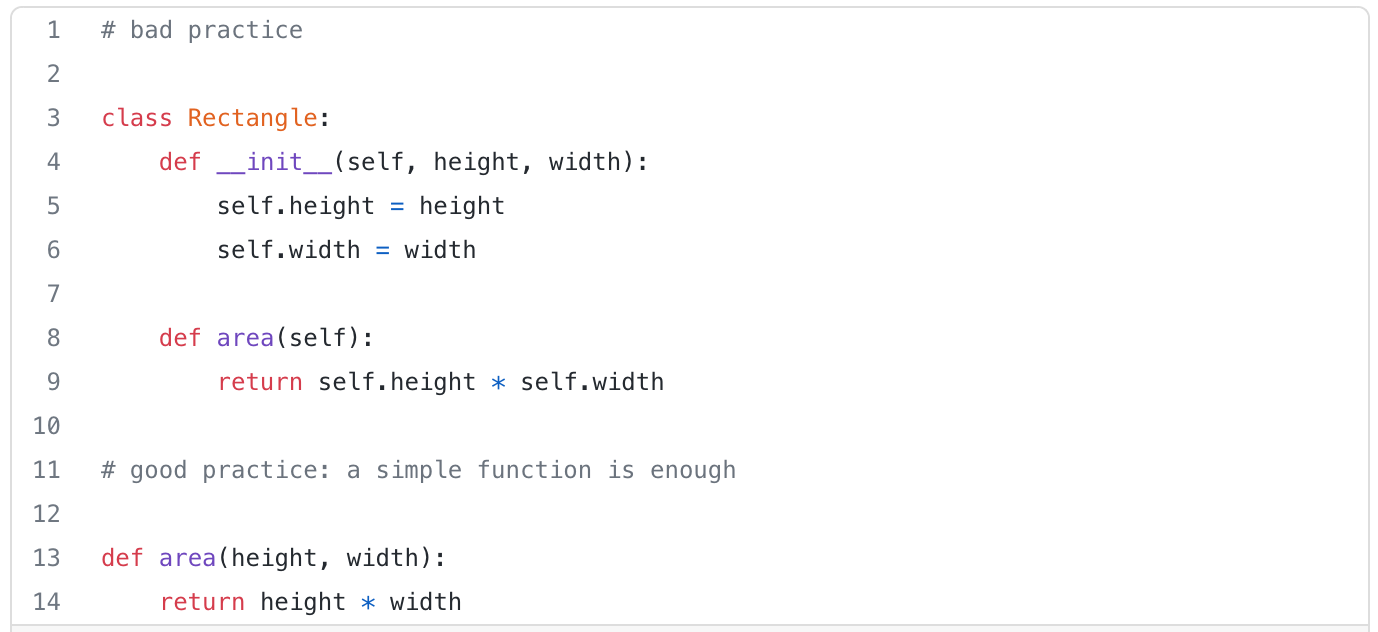
Task: Click line number 13
Action: tap(47, 558)
